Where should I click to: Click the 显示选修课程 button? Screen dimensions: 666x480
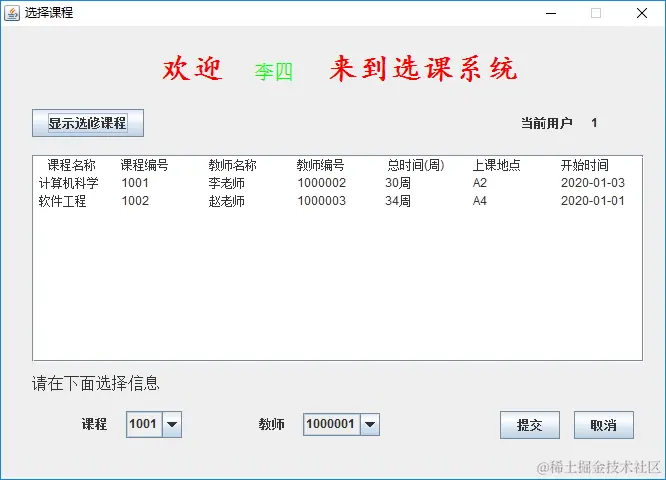[88, 123]
